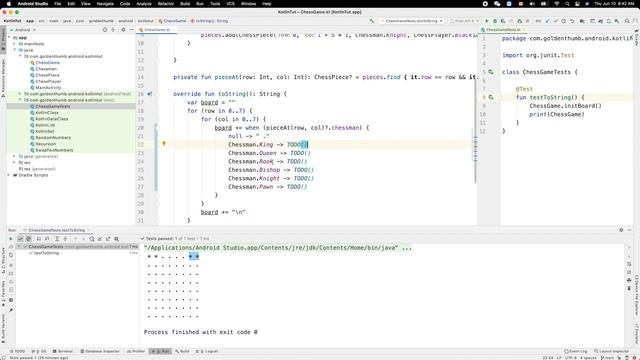Open the Profiler tool window
This screenshot has height=360, width=640.
pyautogui.click(x=136, y=351)
